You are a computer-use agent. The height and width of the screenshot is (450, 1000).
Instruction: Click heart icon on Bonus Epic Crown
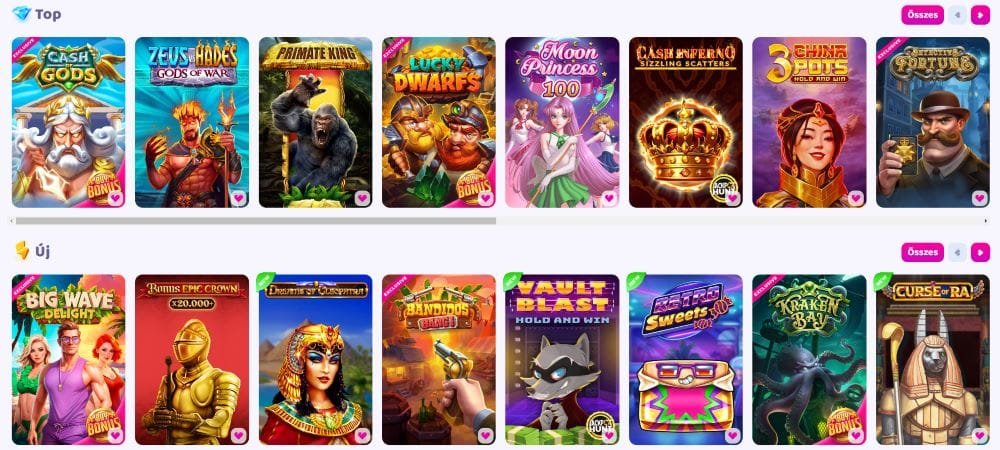pyautogui.click(x=239, y=435)
